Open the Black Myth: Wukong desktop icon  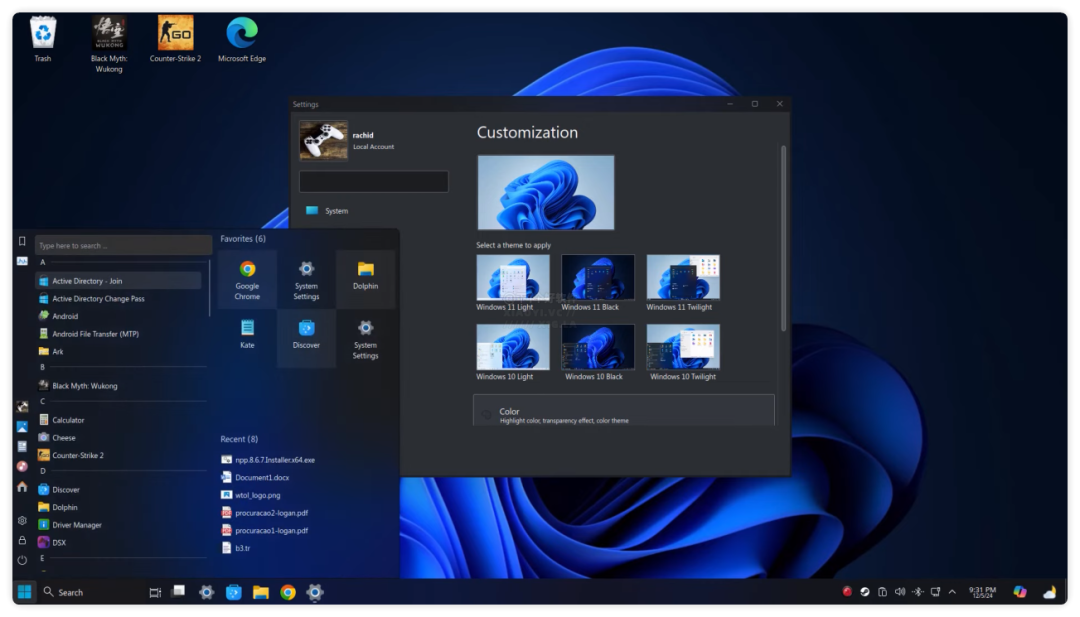click(x=109, y=39)
